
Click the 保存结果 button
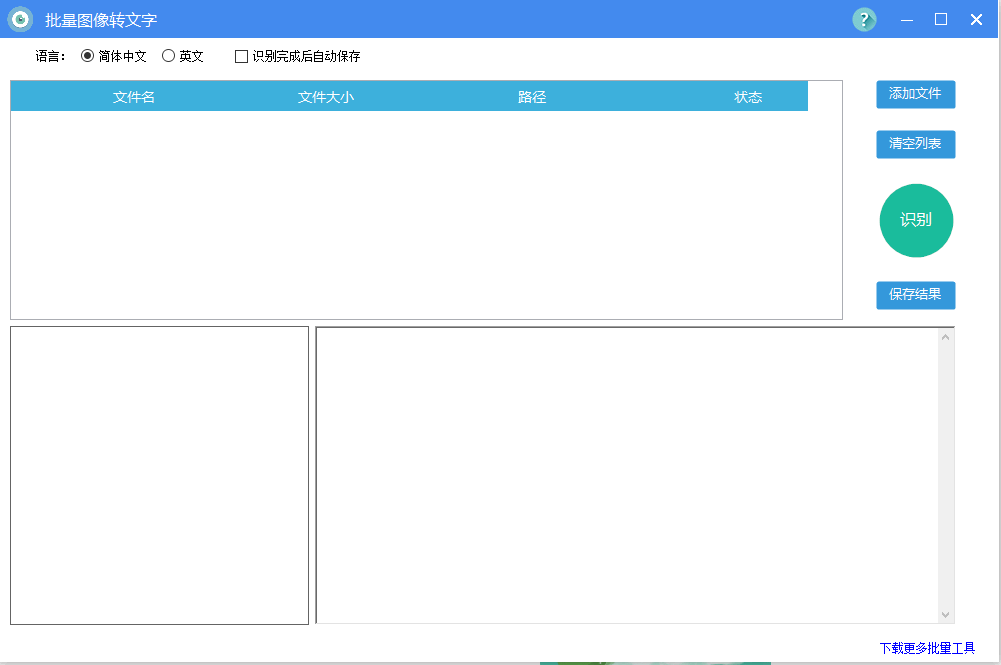click(x=915, y=295)
